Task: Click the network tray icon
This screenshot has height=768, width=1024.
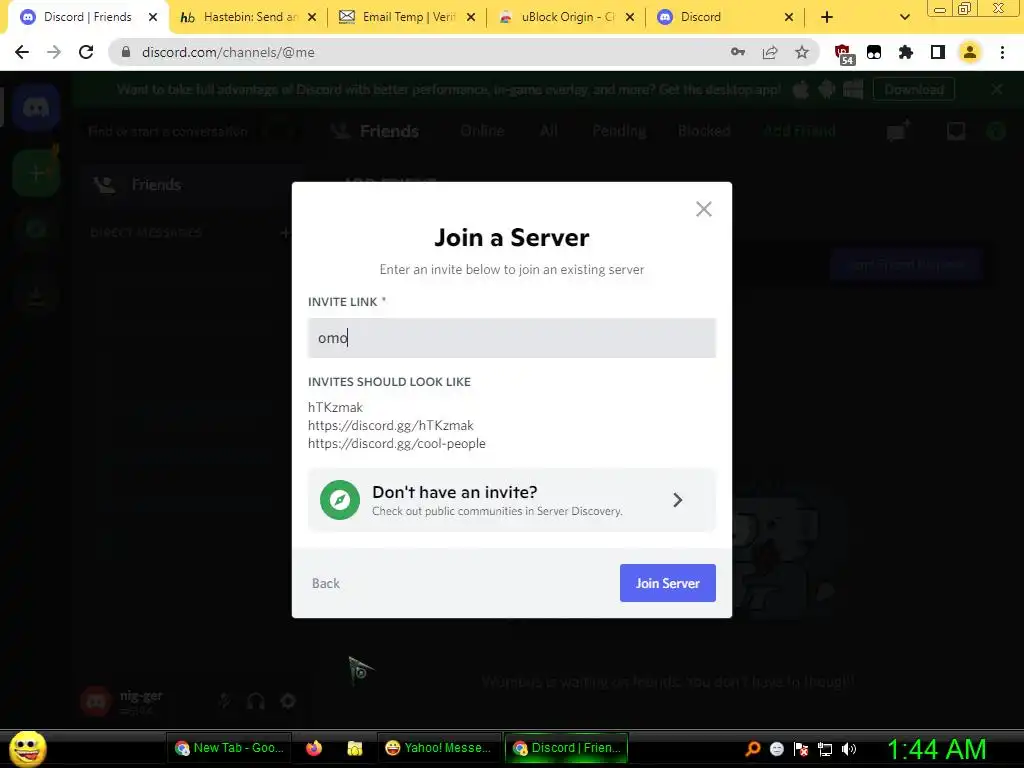Action: 825,749
